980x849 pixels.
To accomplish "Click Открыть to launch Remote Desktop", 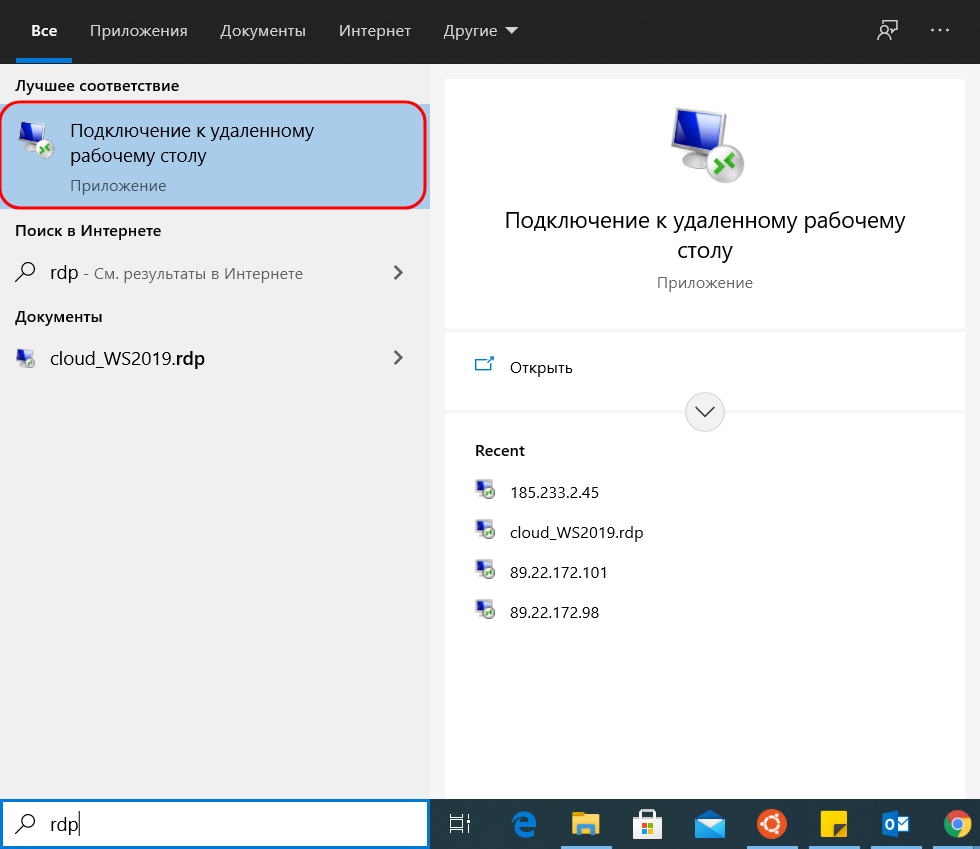I will click(x=540, y=367).
